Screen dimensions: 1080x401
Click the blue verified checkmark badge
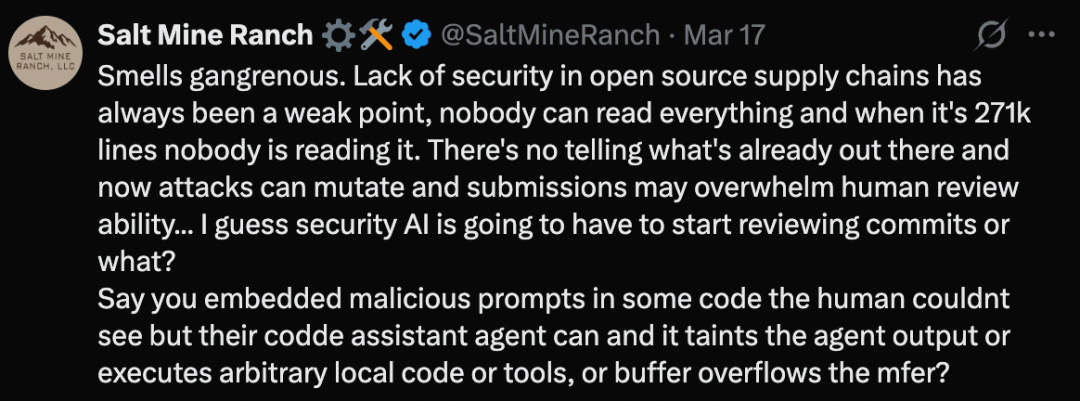(x=416, y=36)
